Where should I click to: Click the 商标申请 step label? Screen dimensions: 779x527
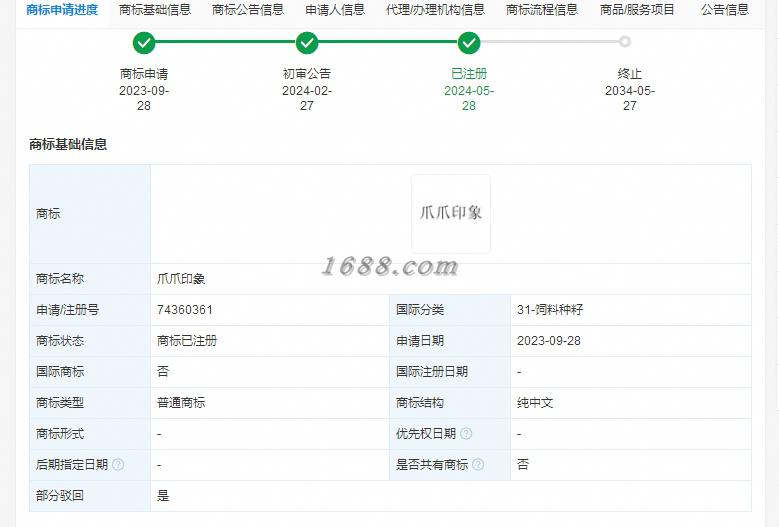click(x=144, y=74)
